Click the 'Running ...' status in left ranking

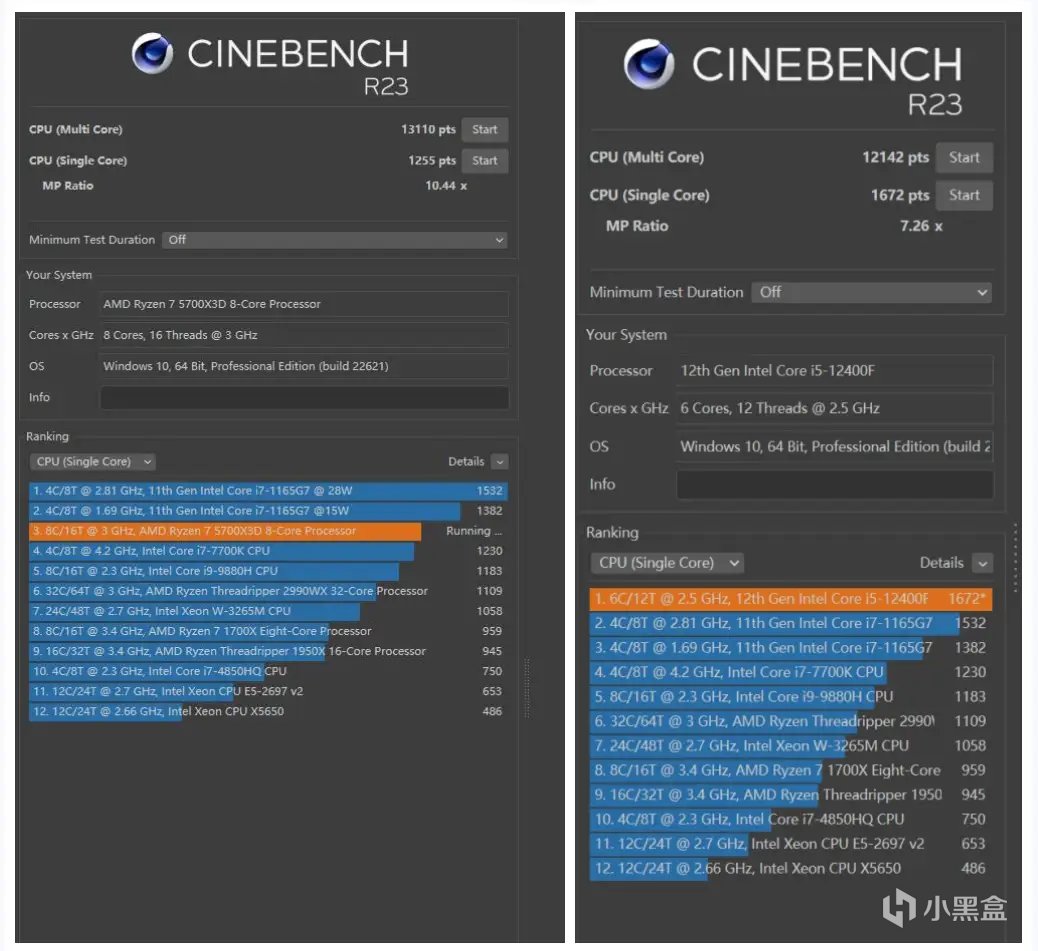click(474, 531)
